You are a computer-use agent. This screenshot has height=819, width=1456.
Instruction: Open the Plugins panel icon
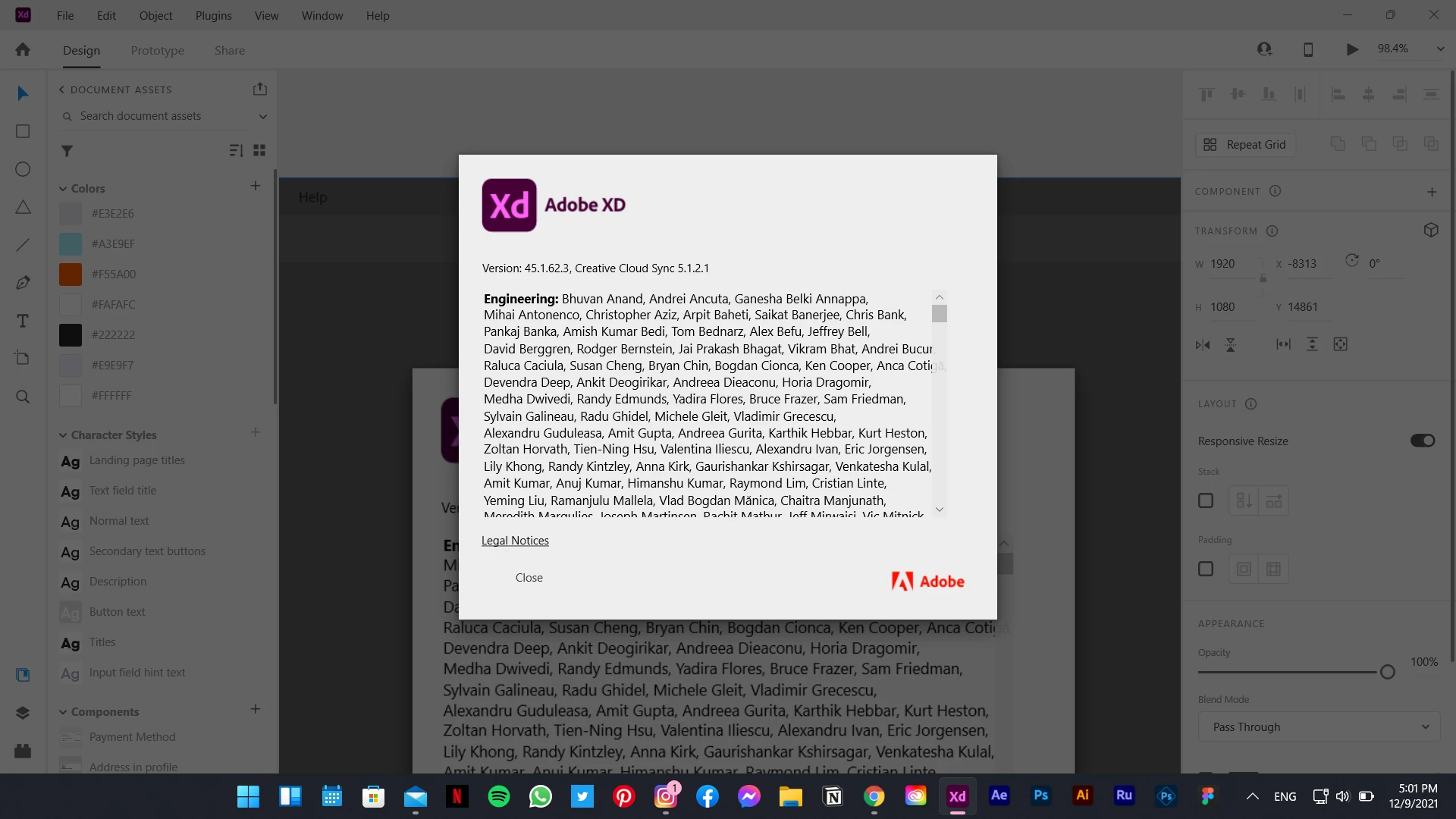23,751
